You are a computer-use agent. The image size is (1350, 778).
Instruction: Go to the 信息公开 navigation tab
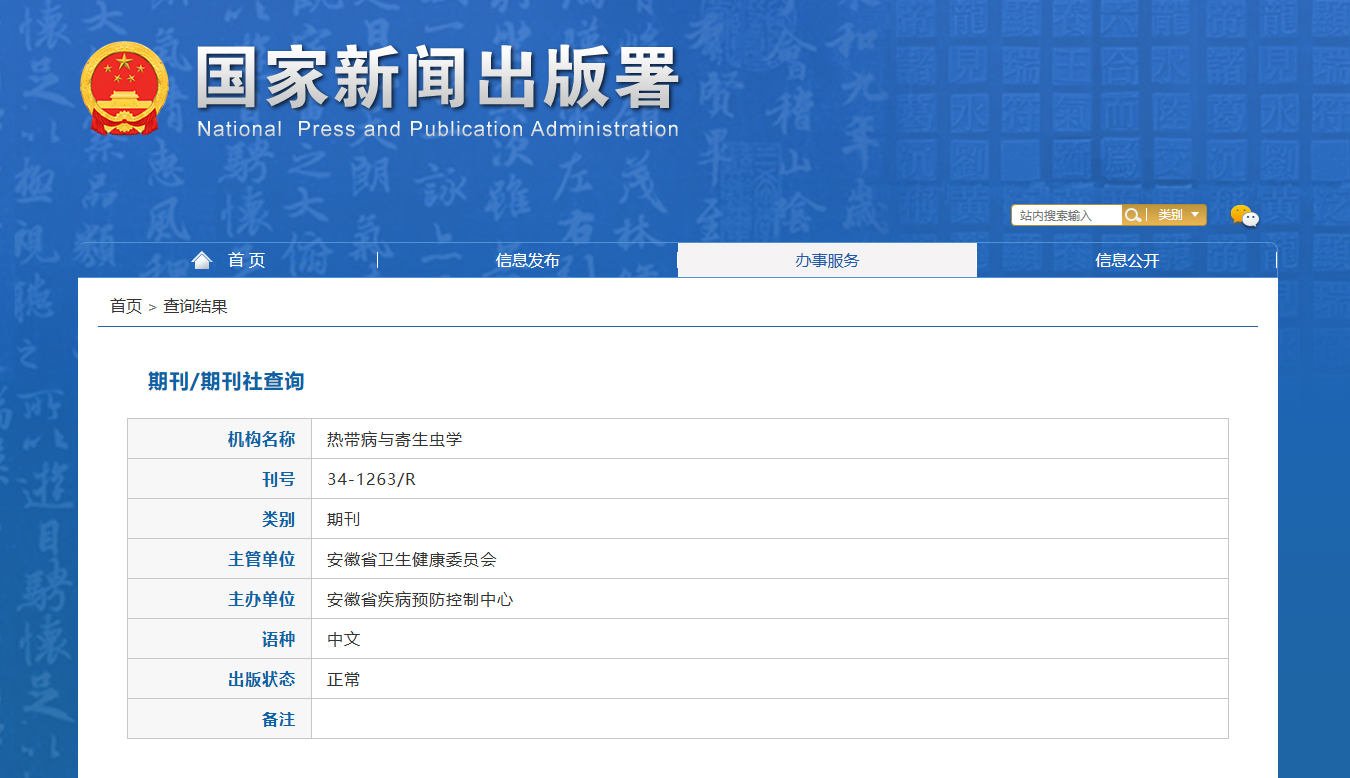[x=1127, y=260]
